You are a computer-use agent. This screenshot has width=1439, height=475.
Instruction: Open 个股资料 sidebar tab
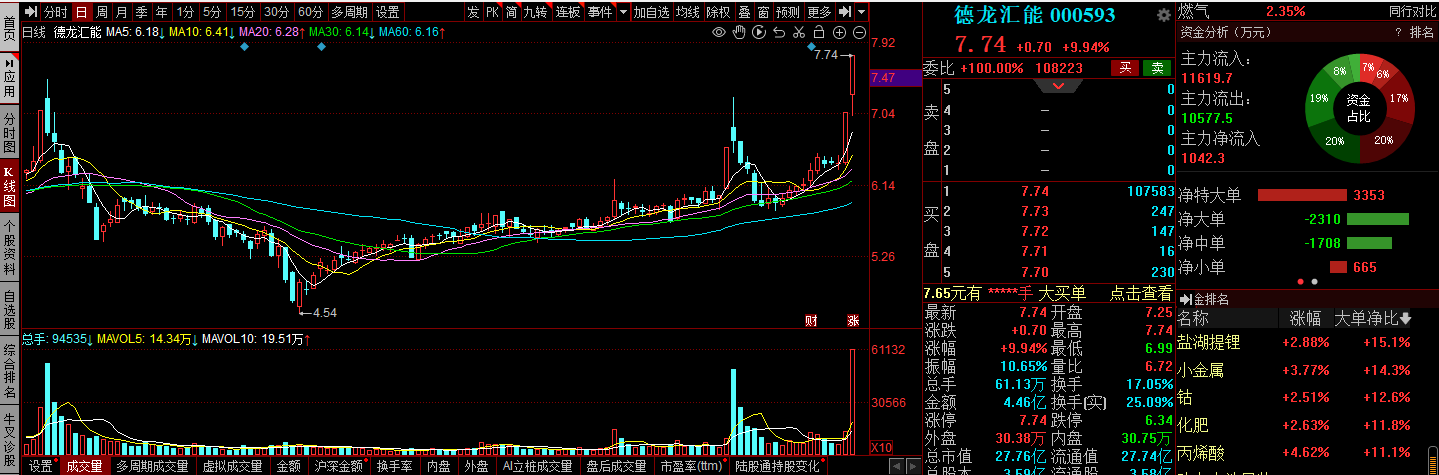[9, 248]
